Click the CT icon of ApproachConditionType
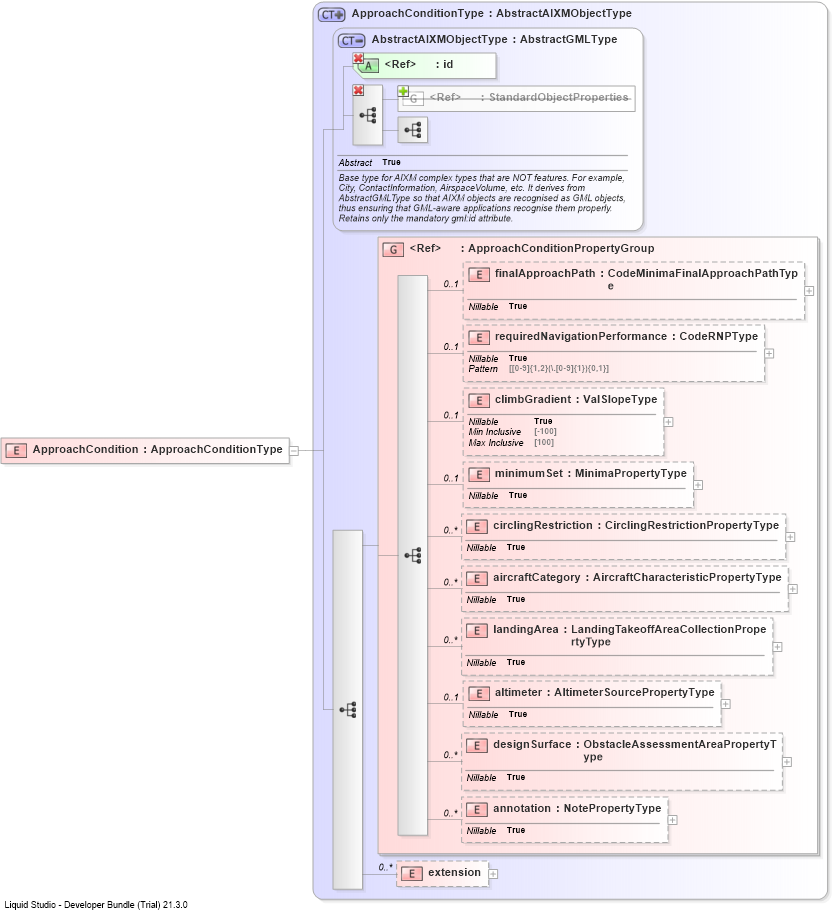 pyautogui.click(x=331, y=15)
